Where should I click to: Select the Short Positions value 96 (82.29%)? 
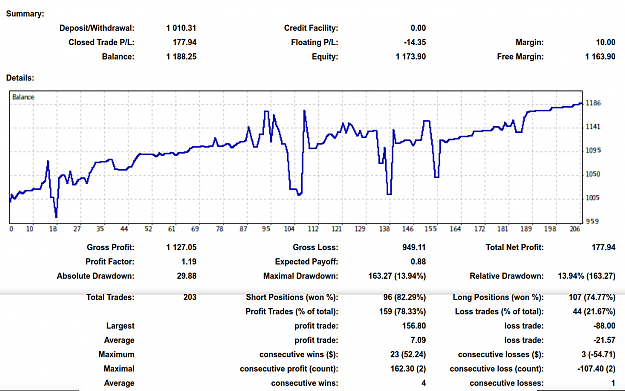pos(405,297)
